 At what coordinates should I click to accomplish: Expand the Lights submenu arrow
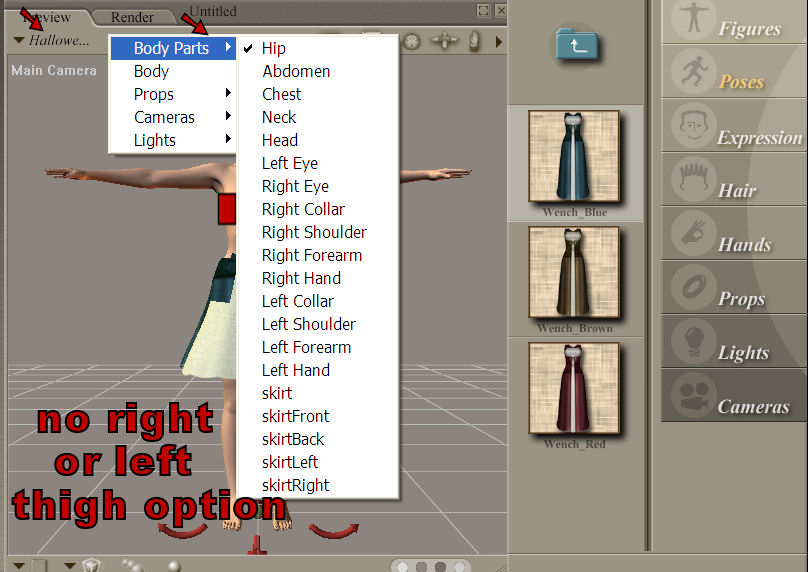tap(228, 139)
